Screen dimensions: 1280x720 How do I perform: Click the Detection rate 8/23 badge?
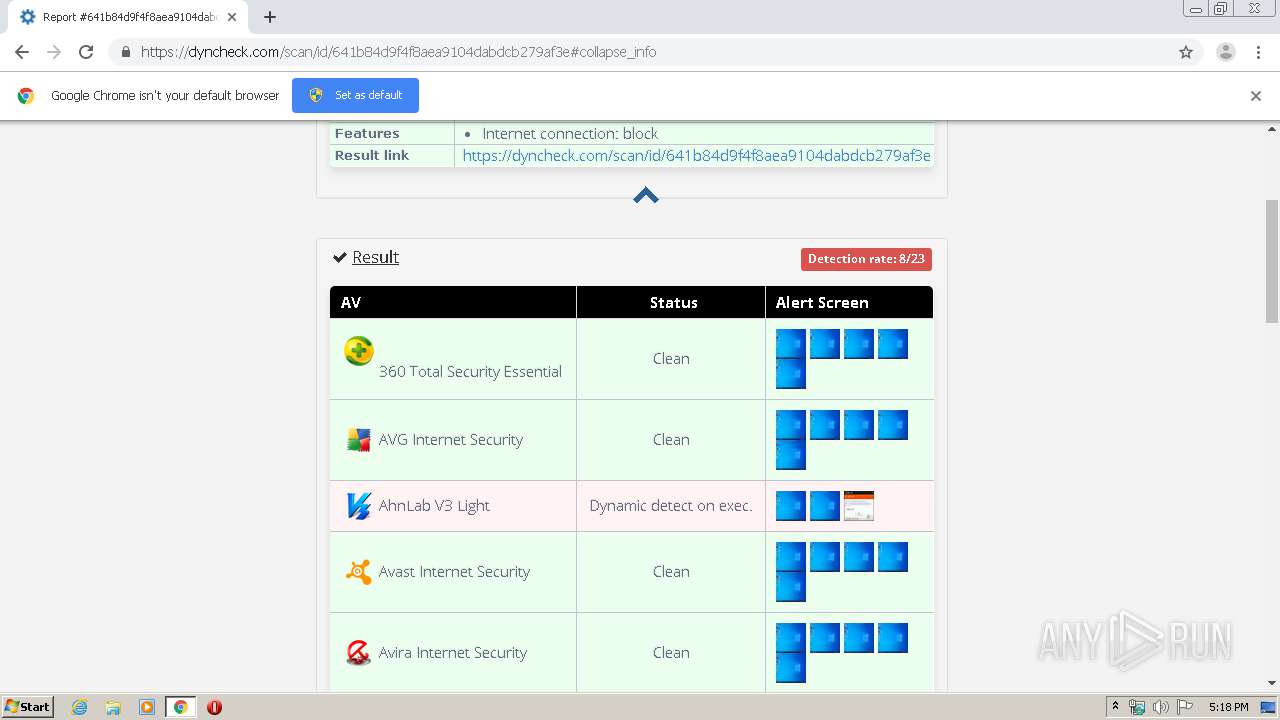[866, 259]
